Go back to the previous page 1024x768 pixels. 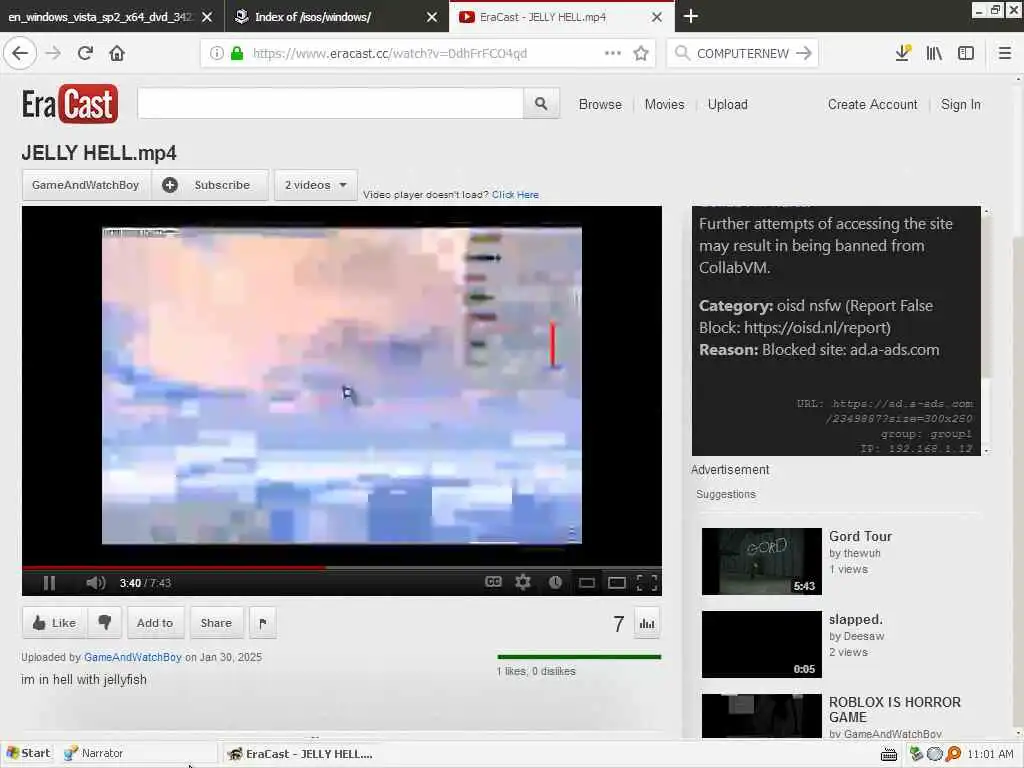tap(20, 53)
